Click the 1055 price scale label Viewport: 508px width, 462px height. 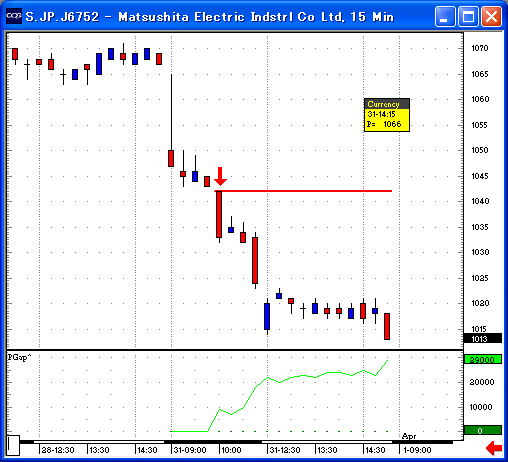[x=479, y=125]
